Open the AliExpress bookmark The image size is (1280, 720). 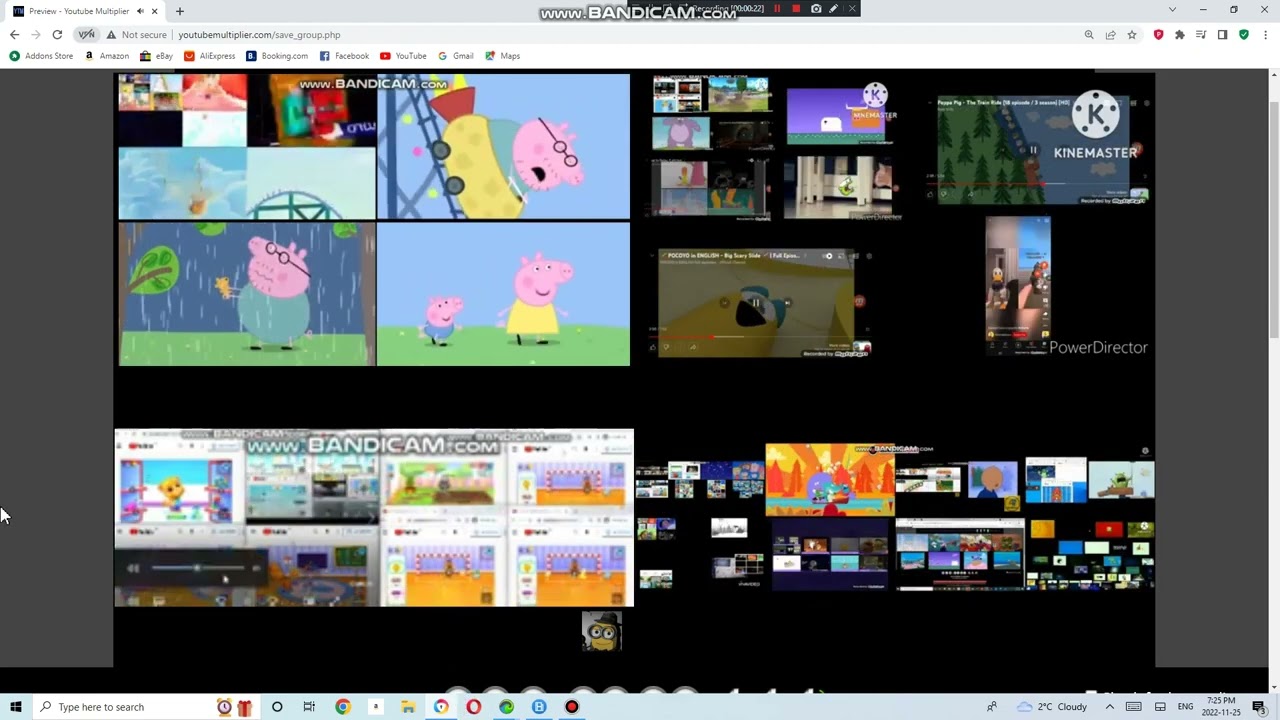click(210, 56)
